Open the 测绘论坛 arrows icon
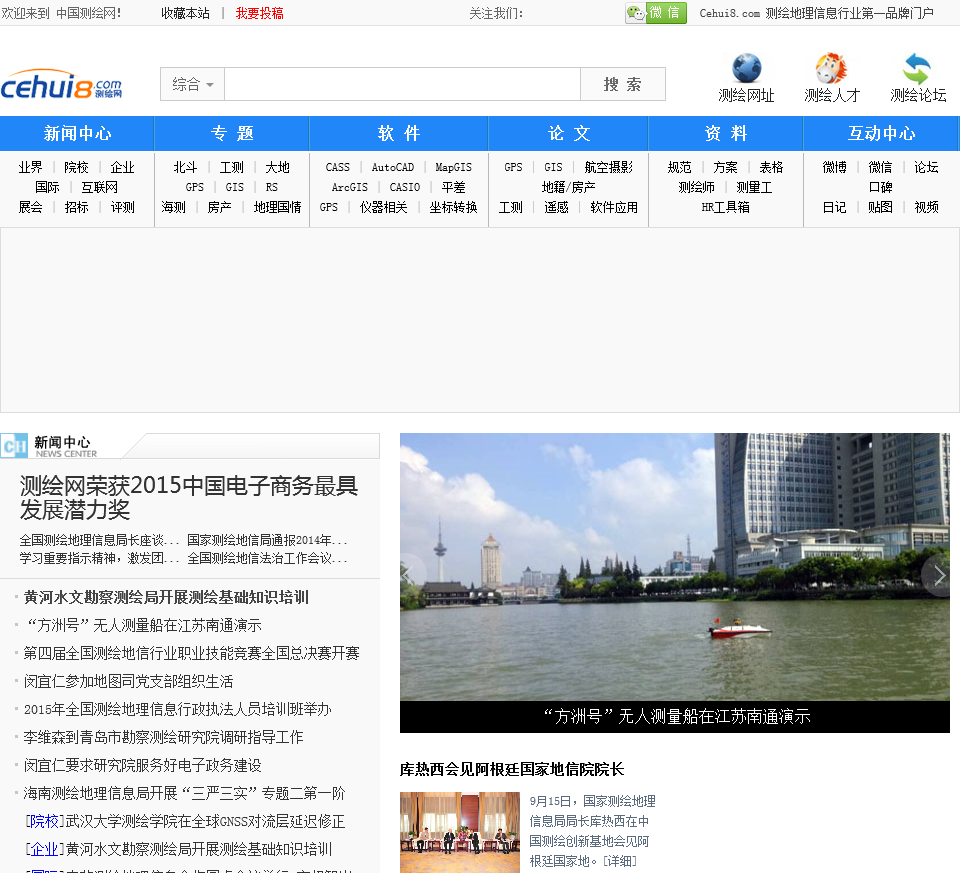The image size is (960, 873). [917, 68]
